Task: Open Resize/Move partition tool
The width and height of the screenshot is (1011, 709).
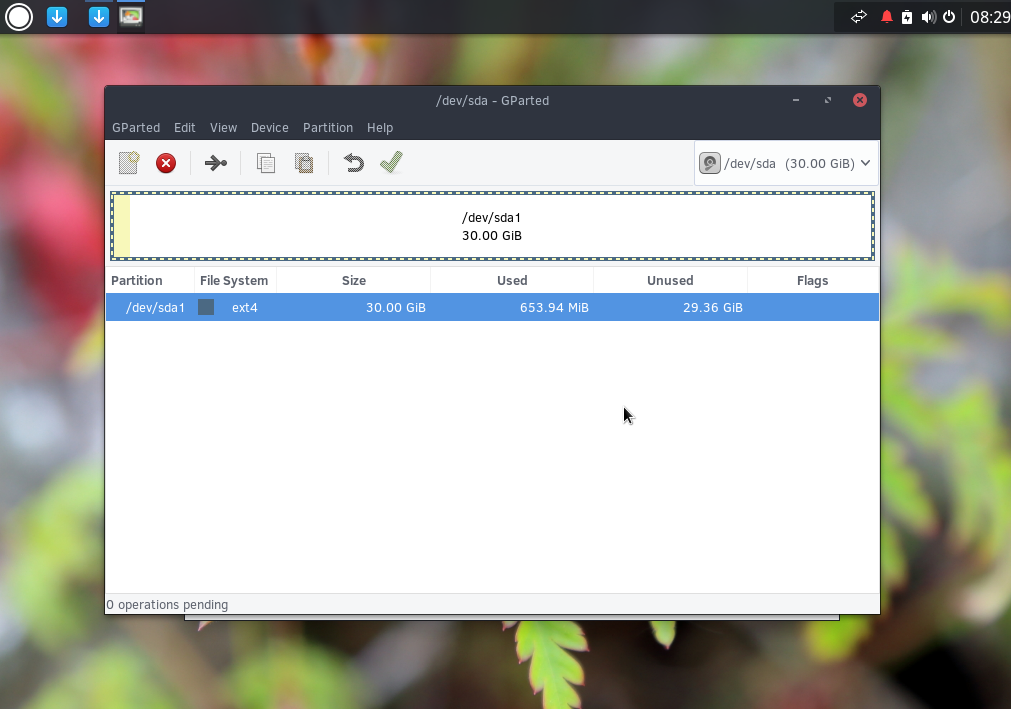Action: coord(215,163)
